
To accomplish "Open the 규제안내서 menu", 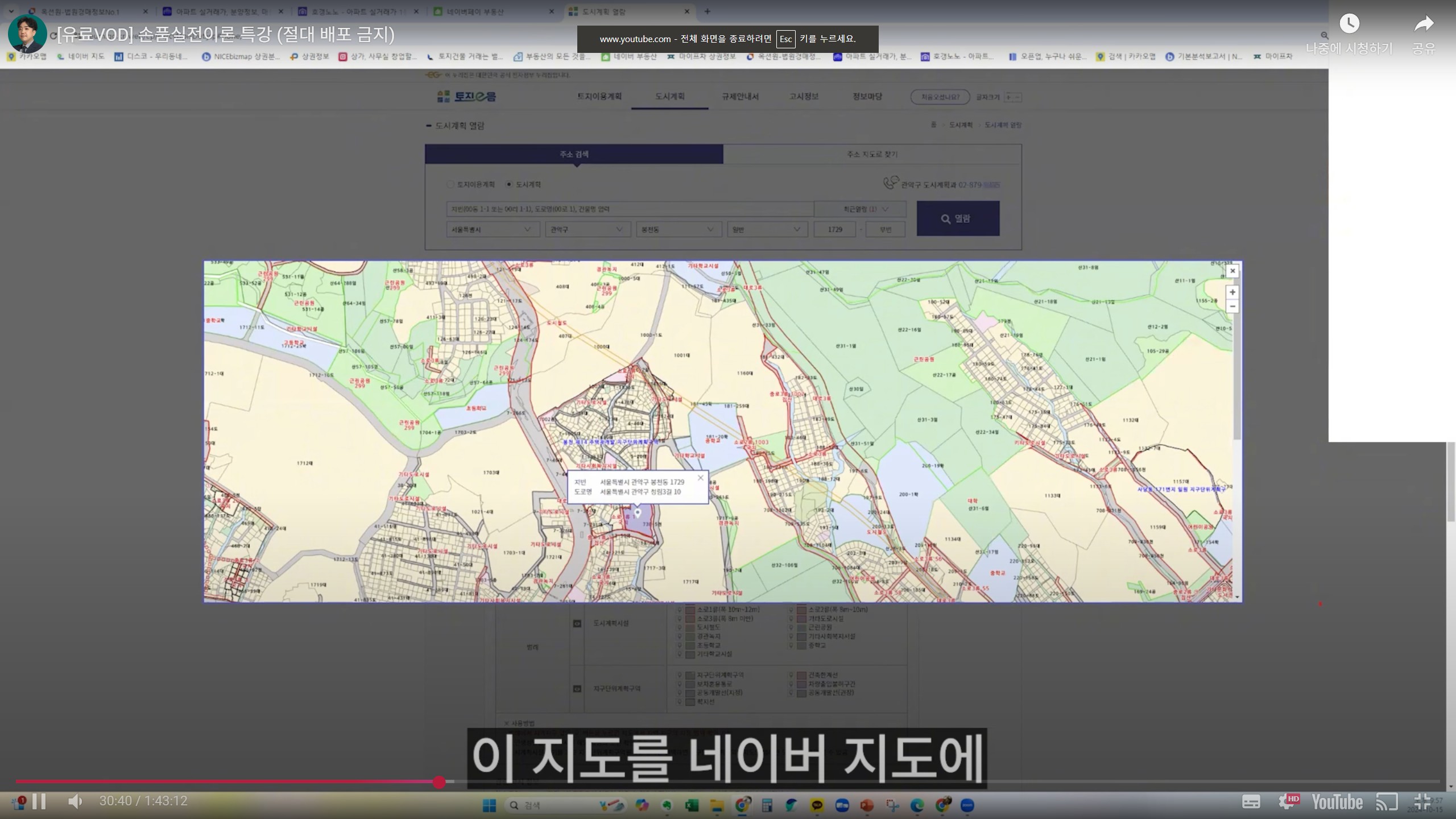I will tap(740, 97).
